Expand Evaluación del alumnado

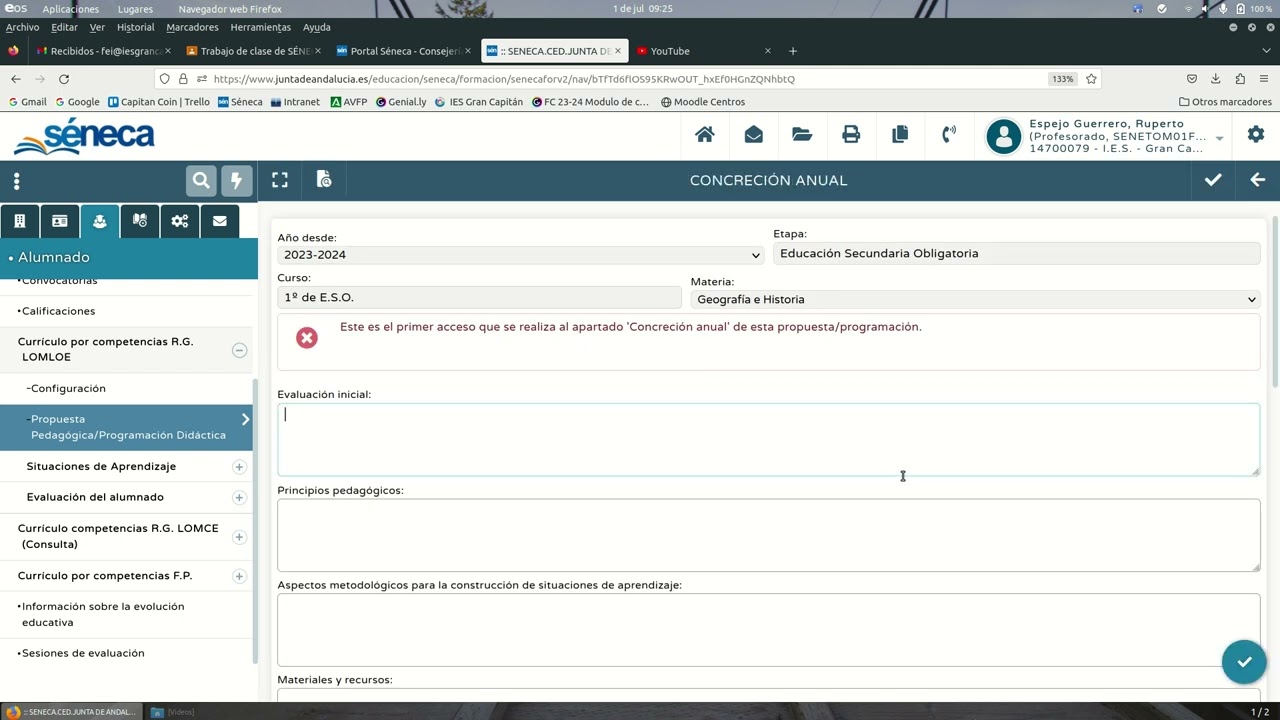tap(239, 497)
